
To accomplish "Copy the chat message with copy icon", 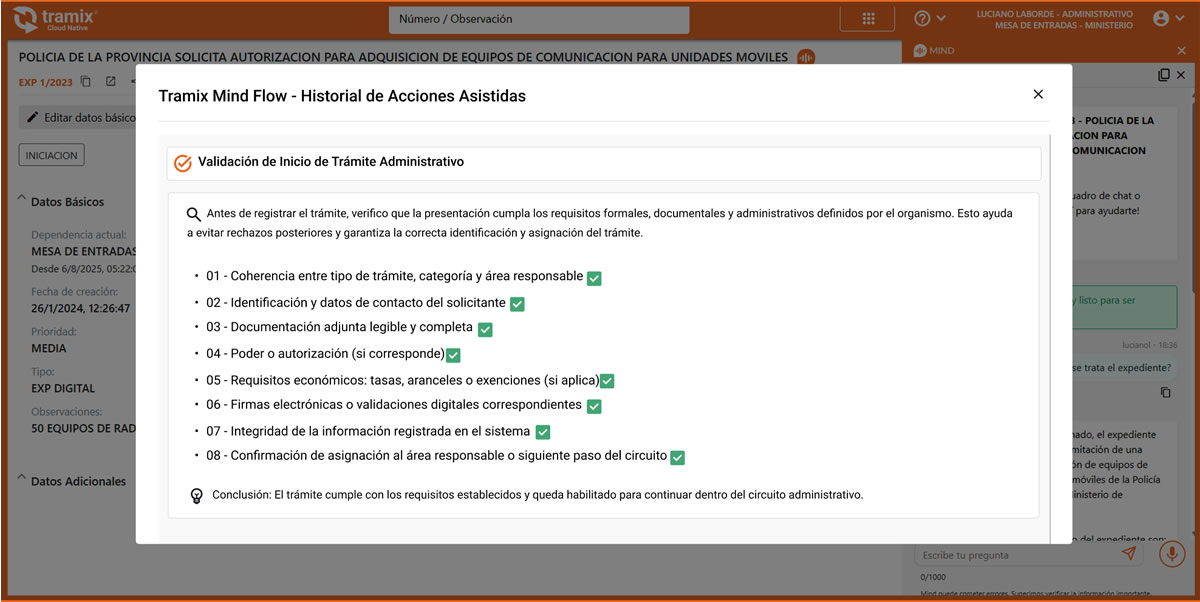I will (1165, 393).
